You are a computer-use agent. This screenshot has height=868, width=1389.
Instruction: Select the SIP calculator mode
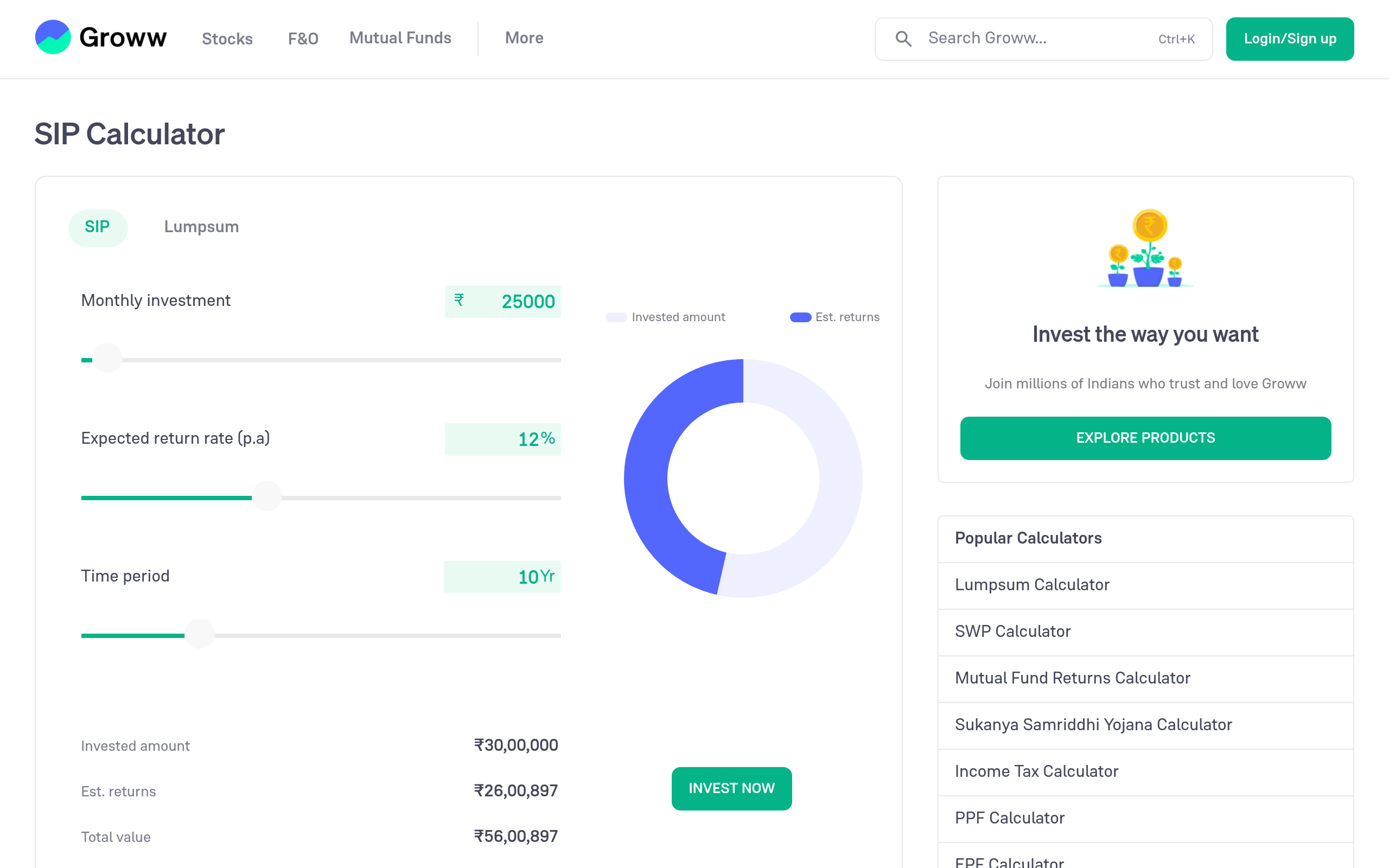coord(98,227)
